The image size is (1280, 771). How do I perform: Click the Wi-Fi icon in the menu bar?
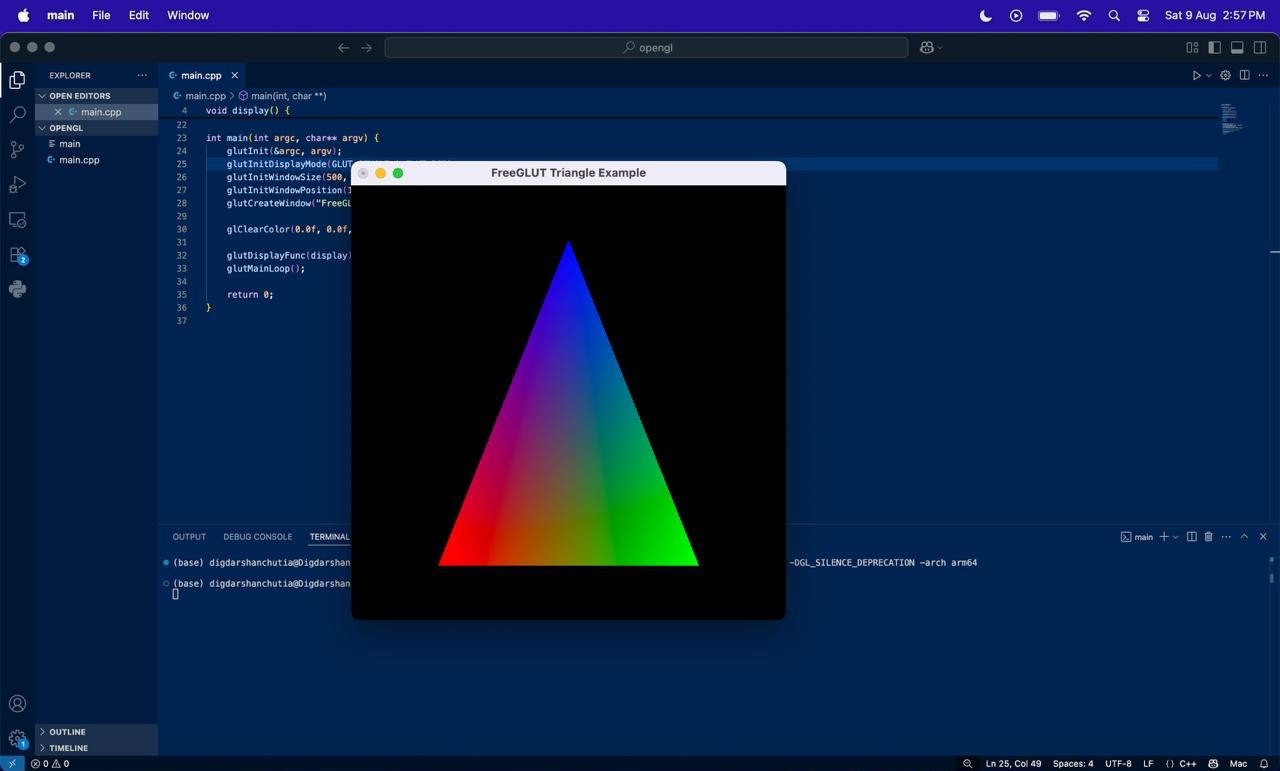(1082, 15)
